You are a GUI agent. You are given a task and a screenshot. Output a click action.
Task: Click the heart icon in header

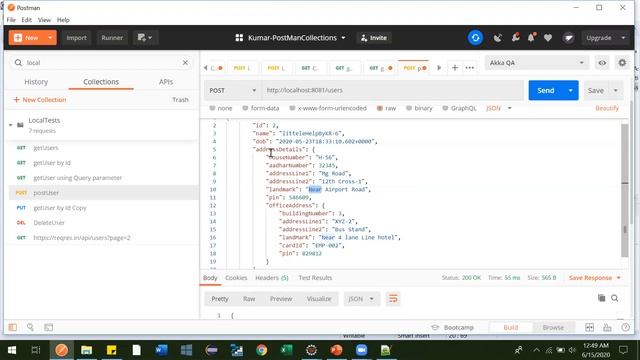(548, 38)
